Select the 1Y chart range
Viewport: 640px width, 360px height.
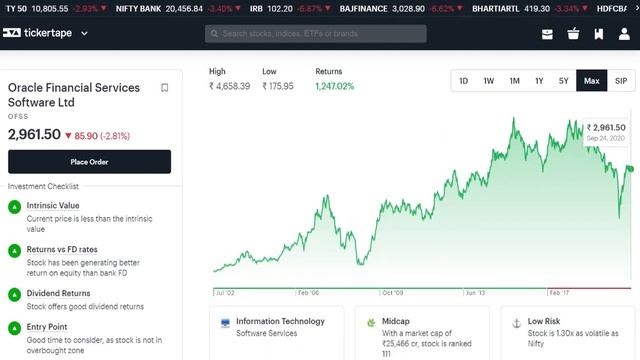(x=539, y=81)
